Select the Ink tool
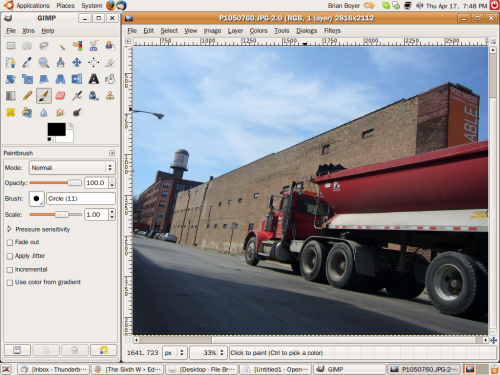 pos(94,96)
